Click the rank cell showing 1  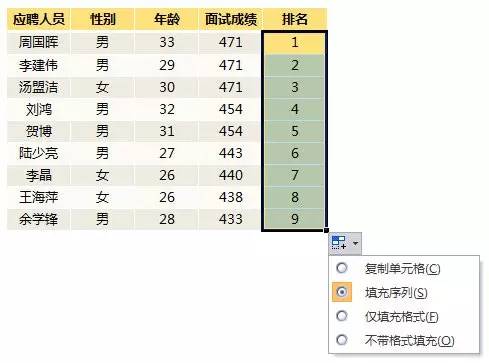coord(294,42)
